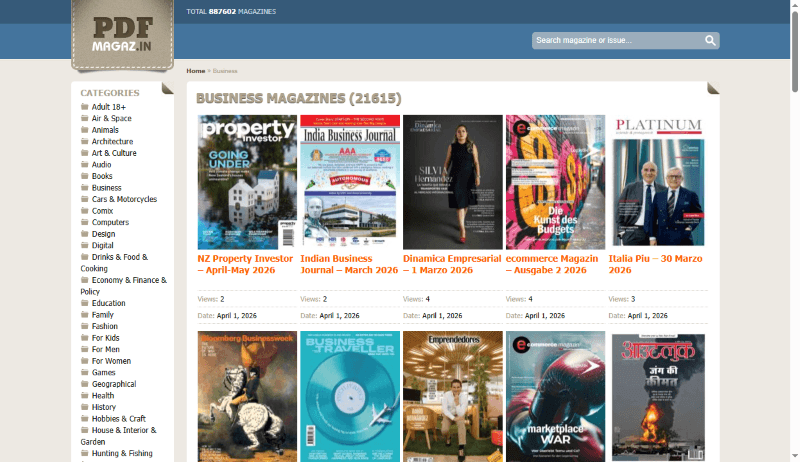Click the PDF Magaz.in logo

(x=122, y=35)
